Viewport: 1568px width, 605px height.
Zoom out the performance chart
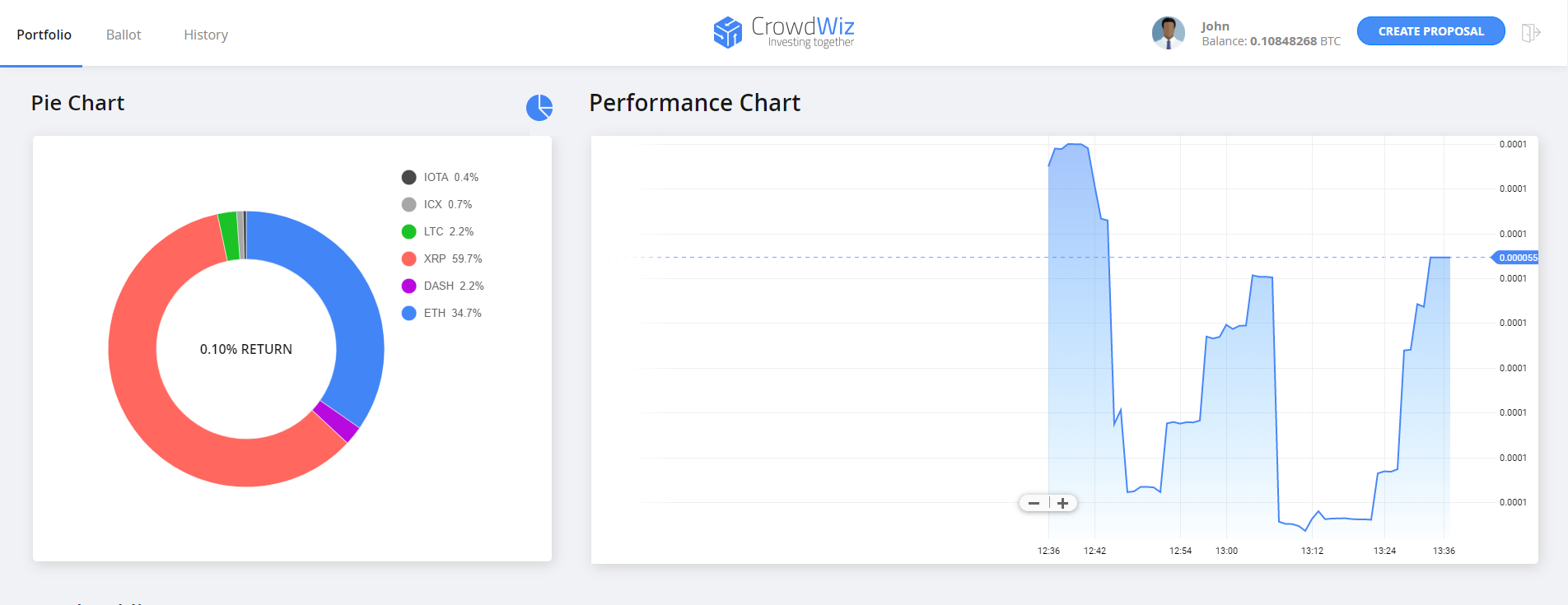click(x=1034, y=503)
